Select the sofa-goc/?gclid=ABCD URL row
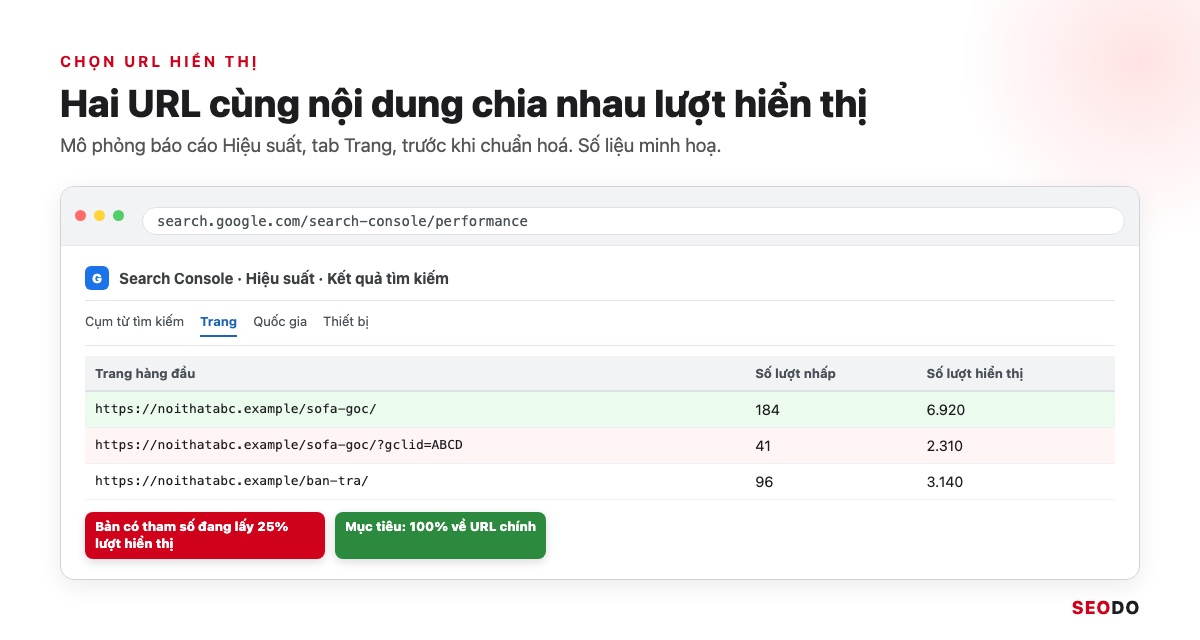The image size is (1200, 640). tap(600, 446)
